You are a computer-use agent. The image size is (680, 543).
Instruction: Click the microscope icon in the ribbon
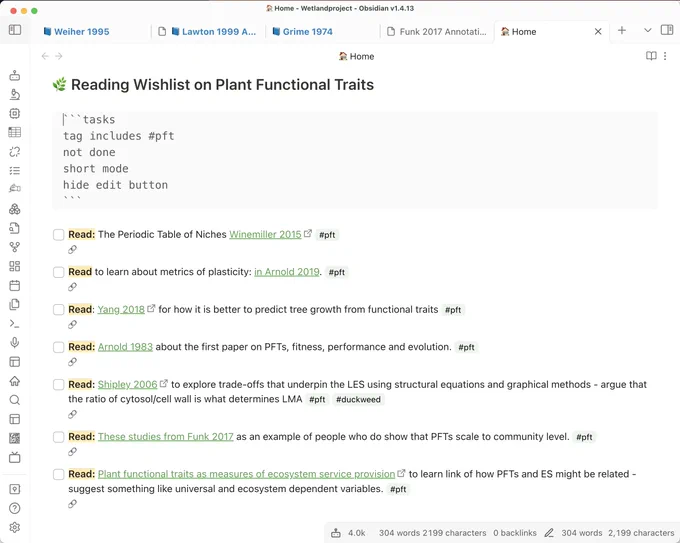click(15, 95)
